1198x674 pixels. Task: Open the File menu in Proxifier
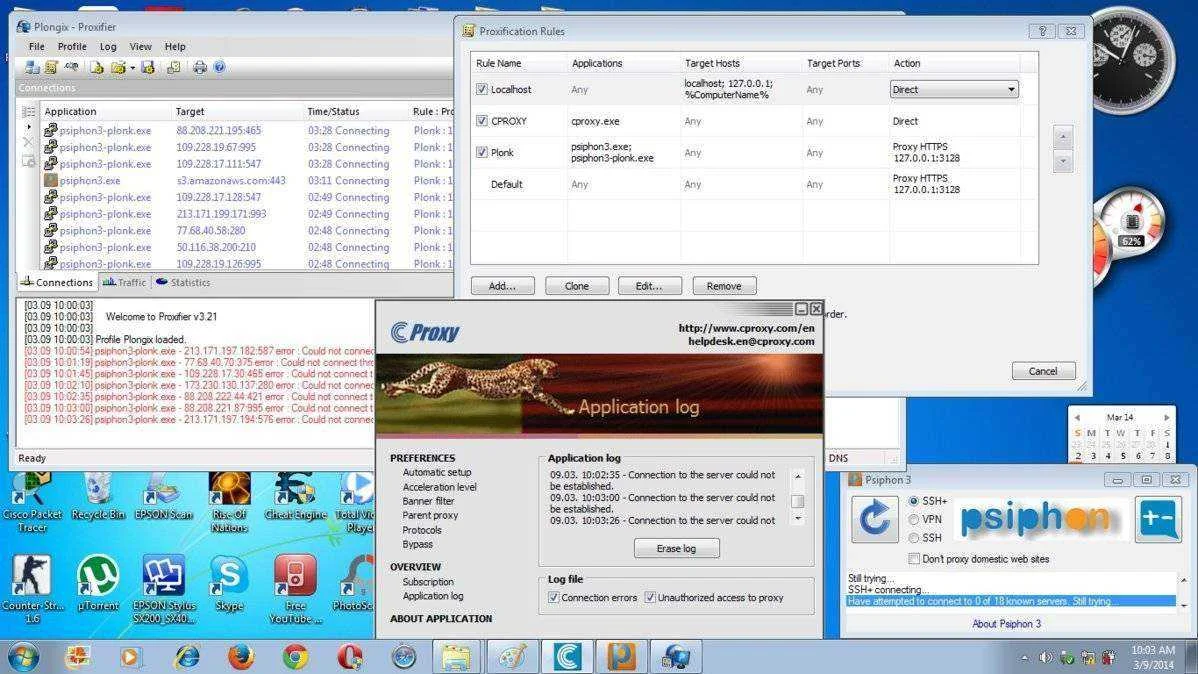point(37,47)
